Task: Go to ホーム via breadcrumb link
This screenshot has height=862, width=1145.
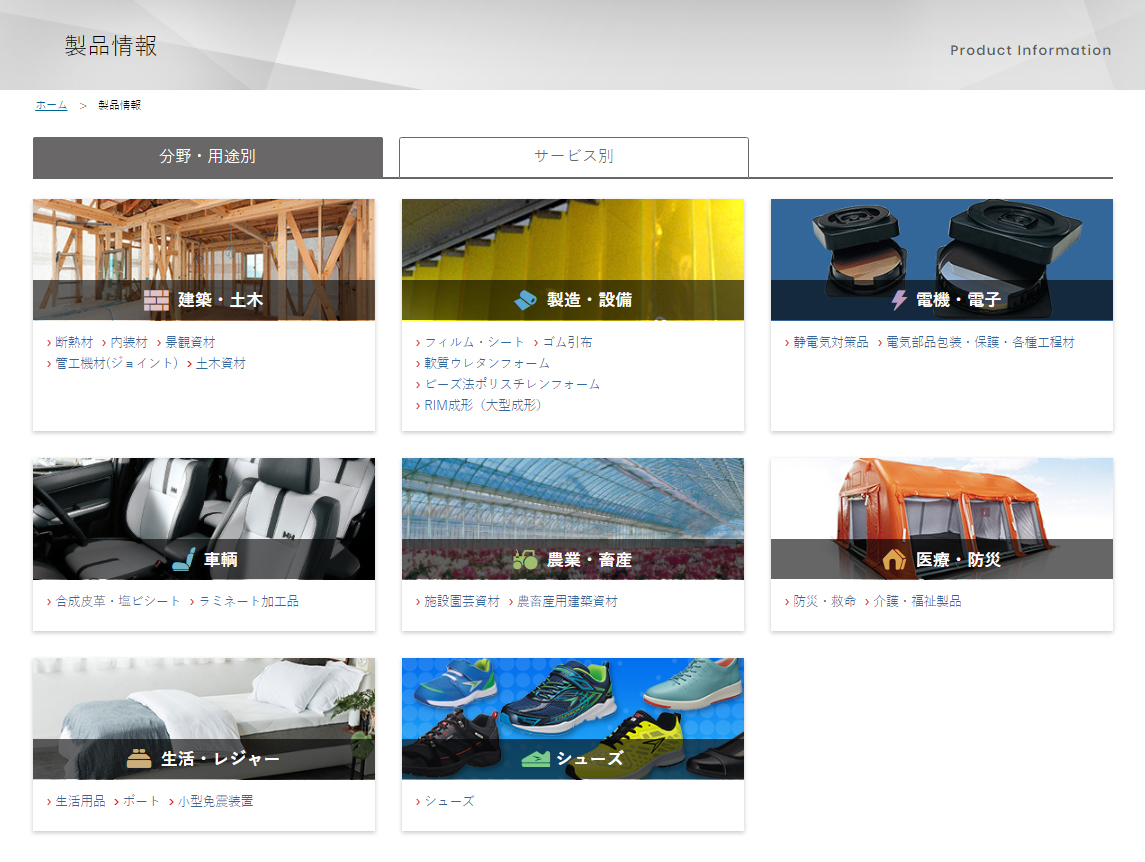Action: click(x=51, y=105)
